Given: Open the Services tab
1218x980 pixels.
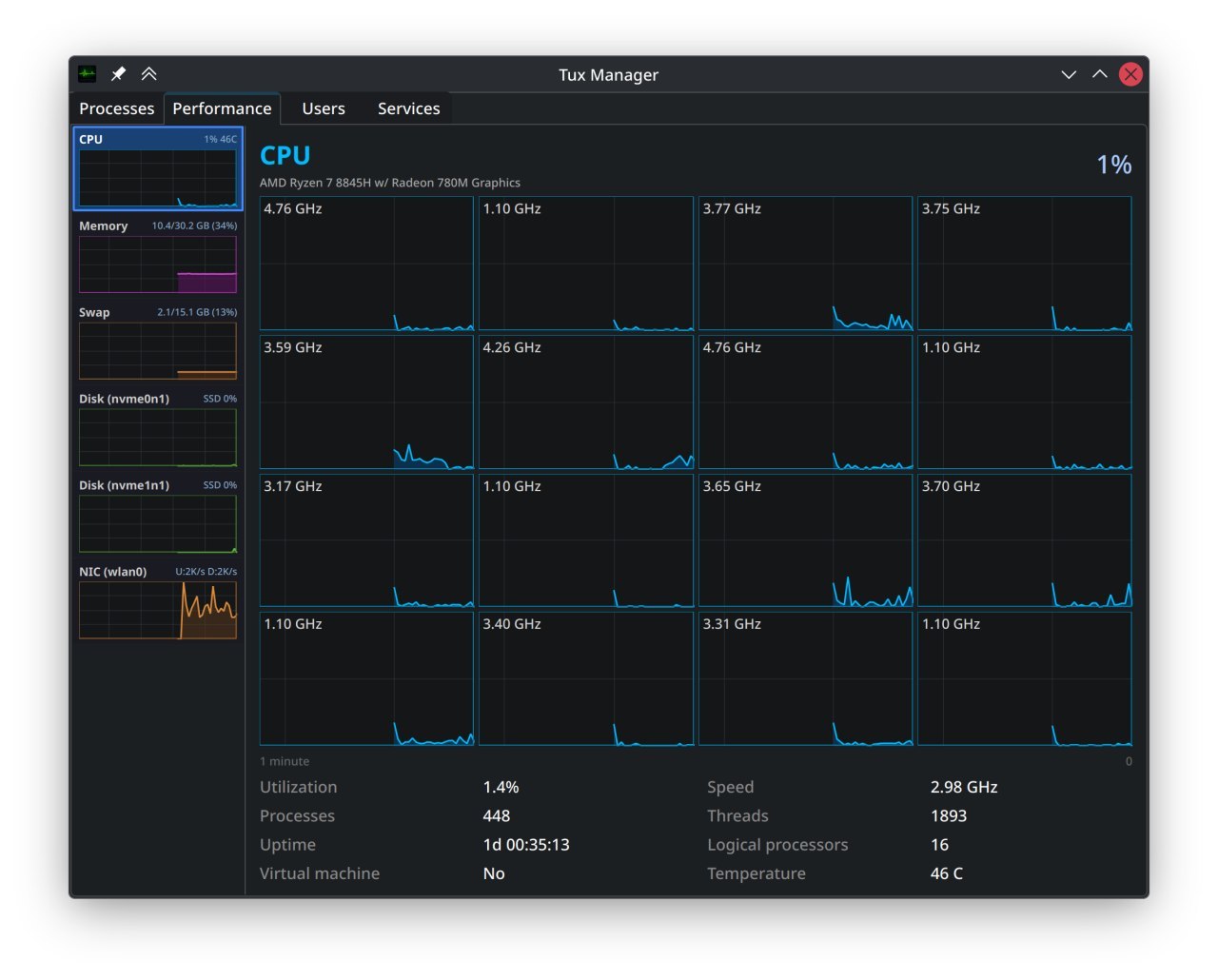Looking at the screenshot, I should click(x=408, y=108).
